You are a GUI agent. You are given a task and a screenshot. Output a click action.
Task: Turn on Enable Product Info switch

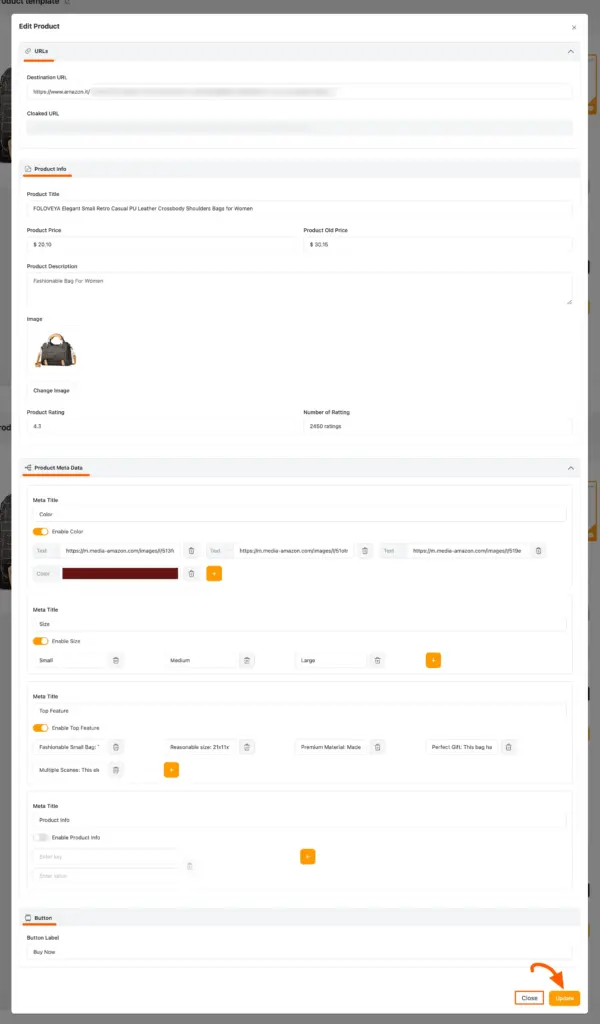click(x=40, y=837)
